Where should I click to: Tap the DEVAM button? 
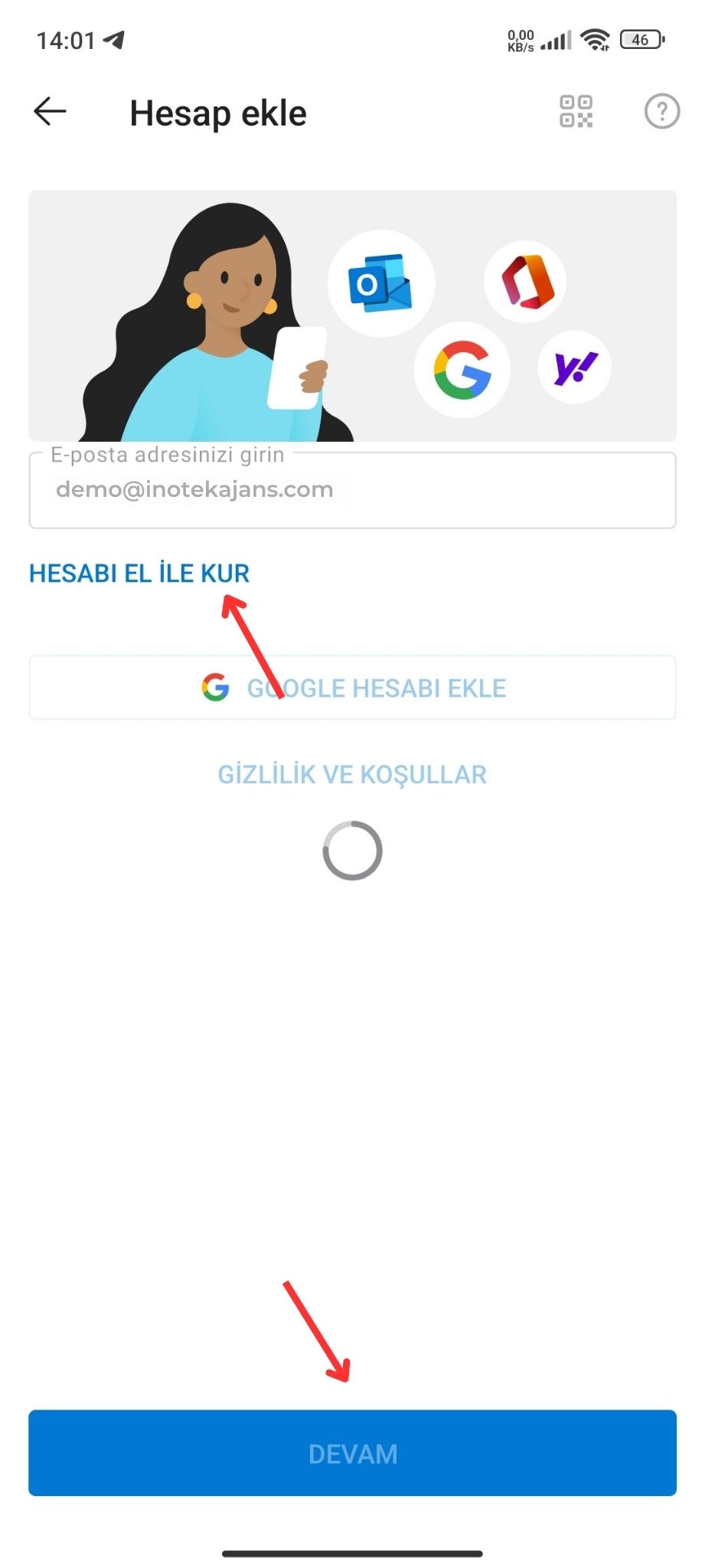pyautogui.click(x=352, y=1453)
